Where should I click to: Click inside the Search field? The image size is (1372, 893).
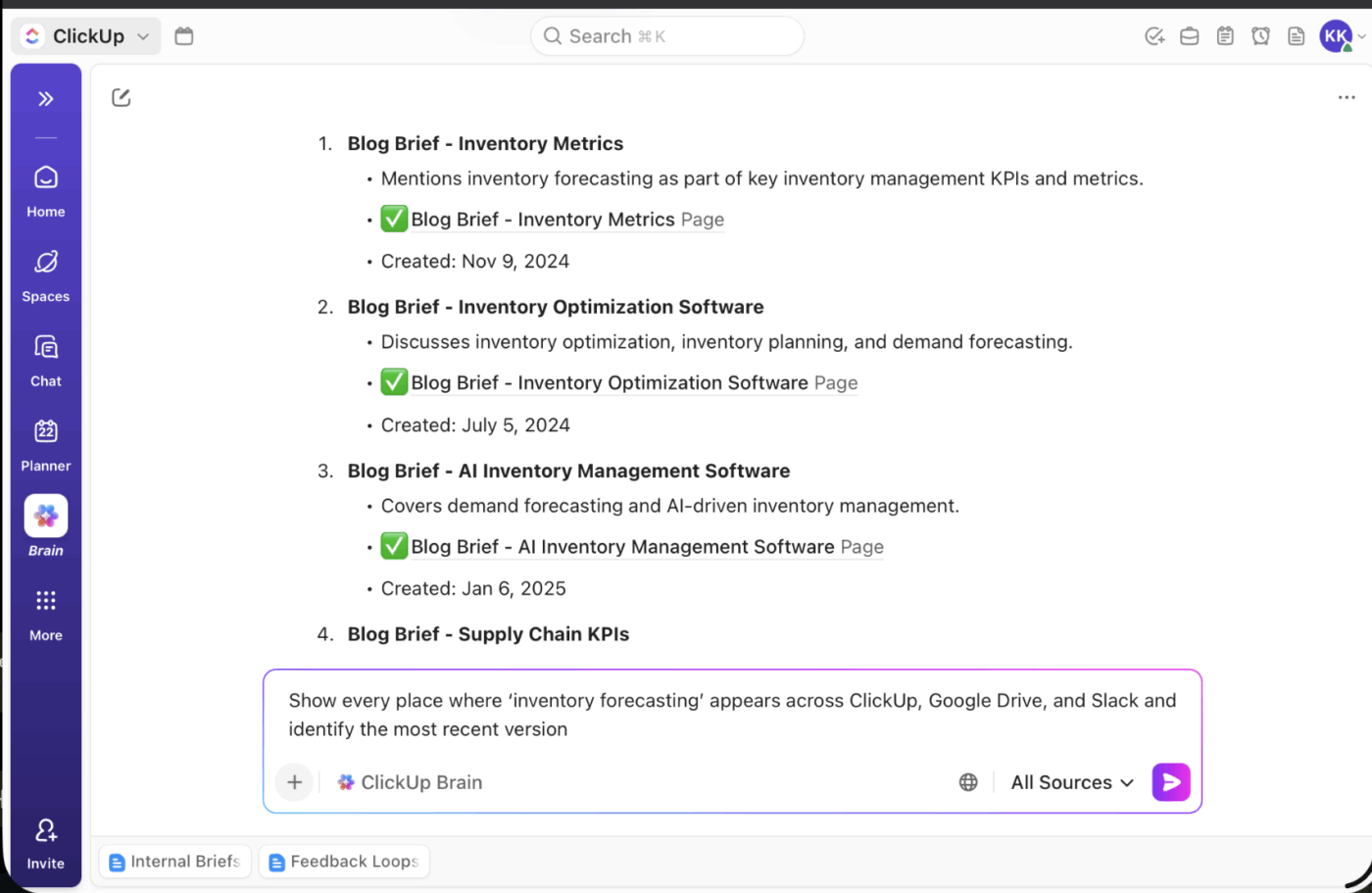tap(666, 35)
